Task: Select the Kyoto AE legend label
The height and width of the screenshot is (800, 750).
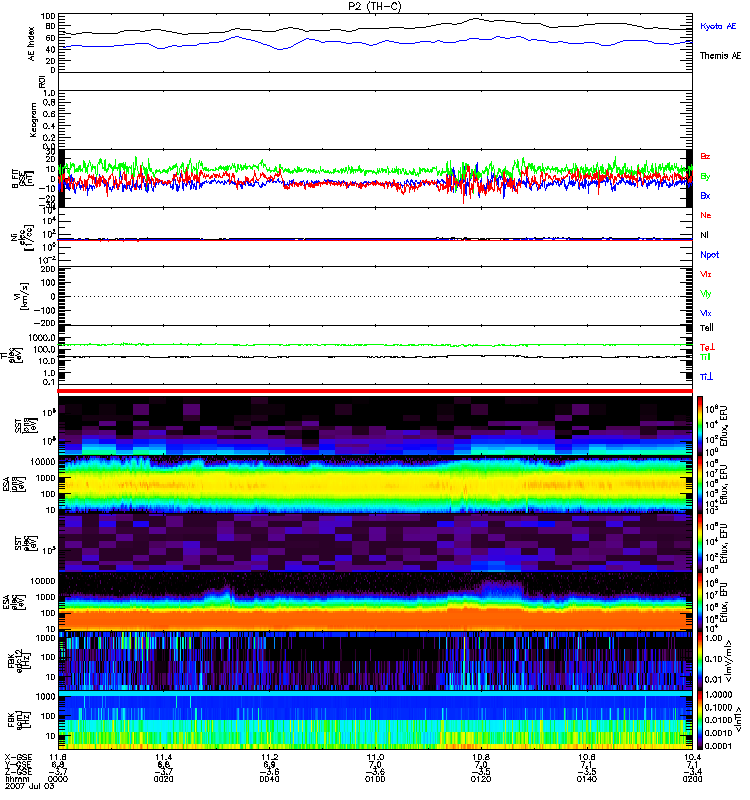Action: (x=718, y=26)
